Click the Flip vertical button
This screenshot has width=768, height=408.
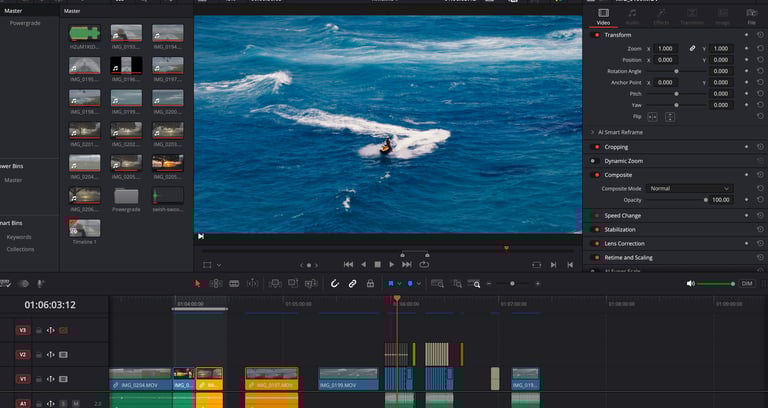670,117
